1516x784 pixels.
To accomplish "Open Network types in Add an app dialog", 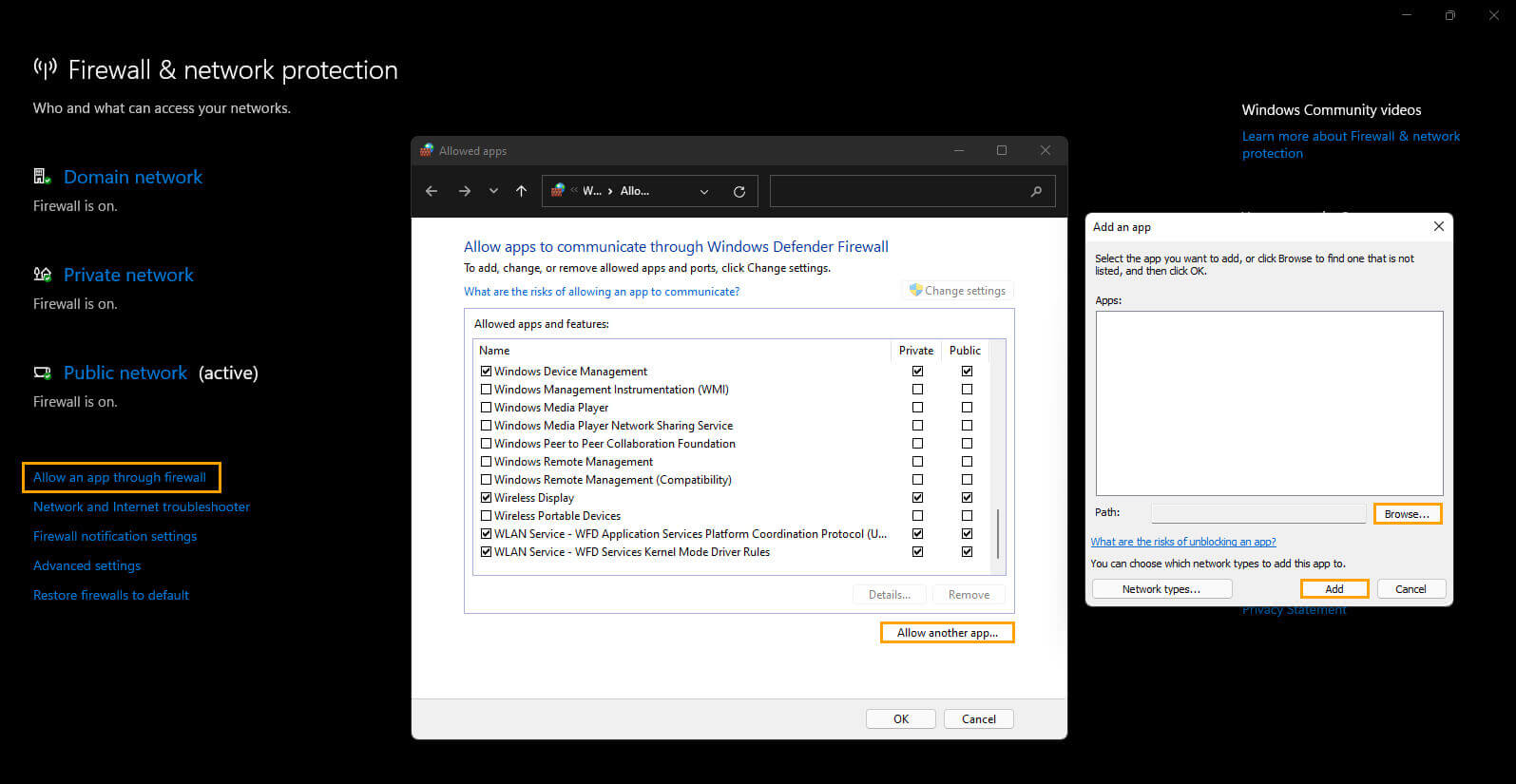I will click(1161, 589).
